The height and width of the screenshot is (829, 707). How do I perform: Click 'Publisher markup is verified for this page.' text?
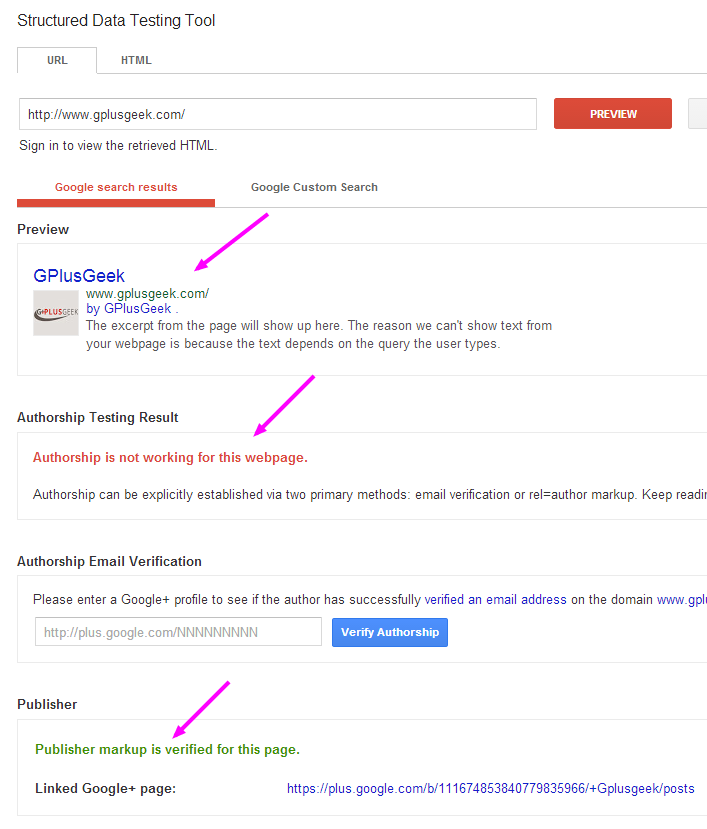point(167,749)
